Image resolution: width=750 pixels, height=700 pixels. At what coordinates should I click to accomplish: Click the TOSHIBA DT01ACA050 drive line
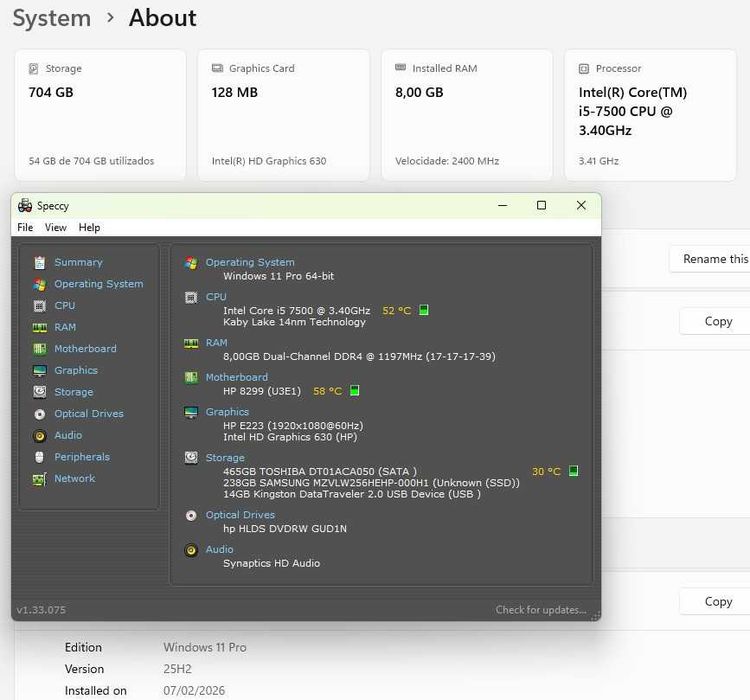pos(320,471)
